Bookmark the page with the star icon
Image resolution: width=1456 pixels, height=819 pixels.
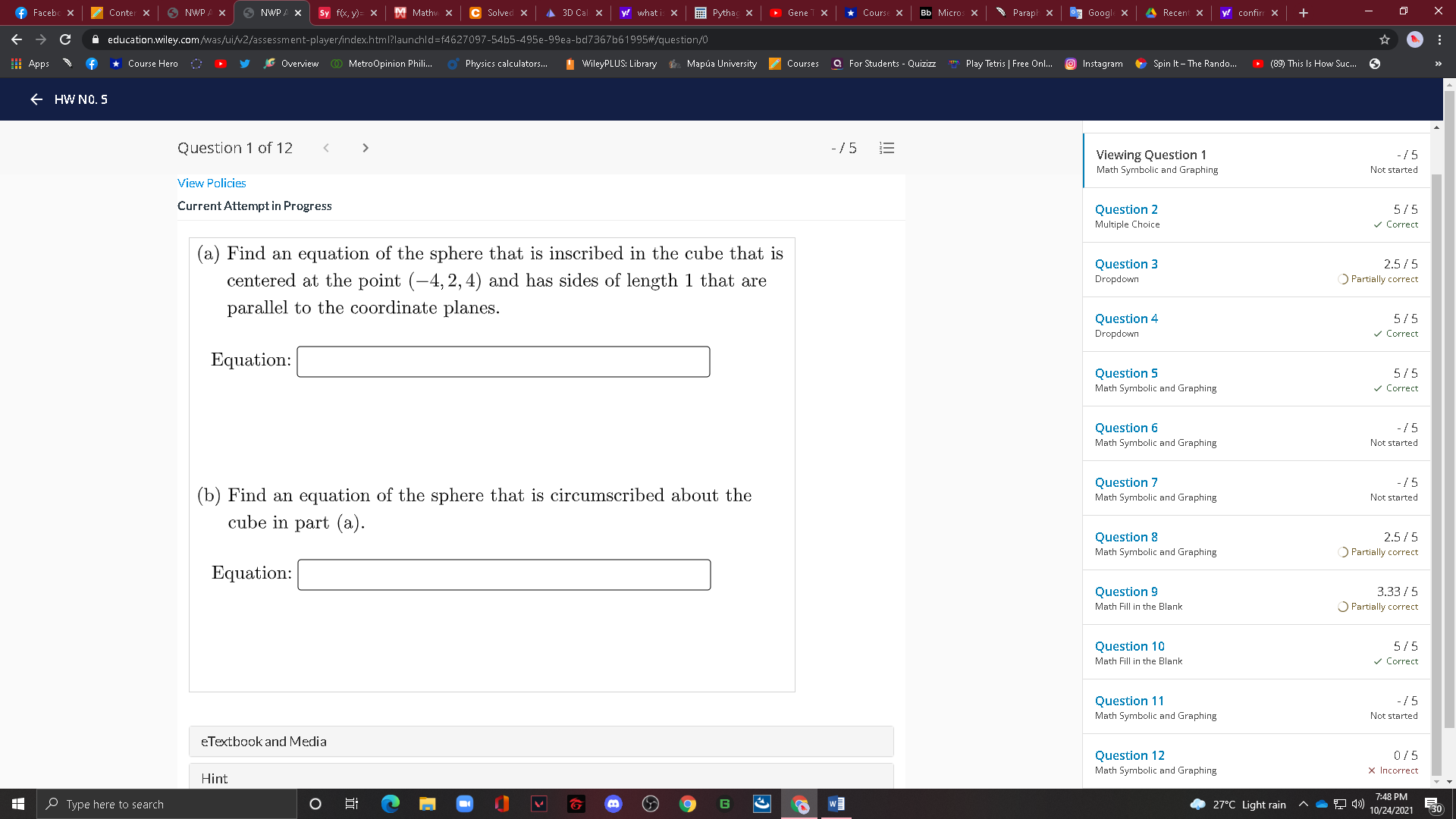(x=1384, y=39)
